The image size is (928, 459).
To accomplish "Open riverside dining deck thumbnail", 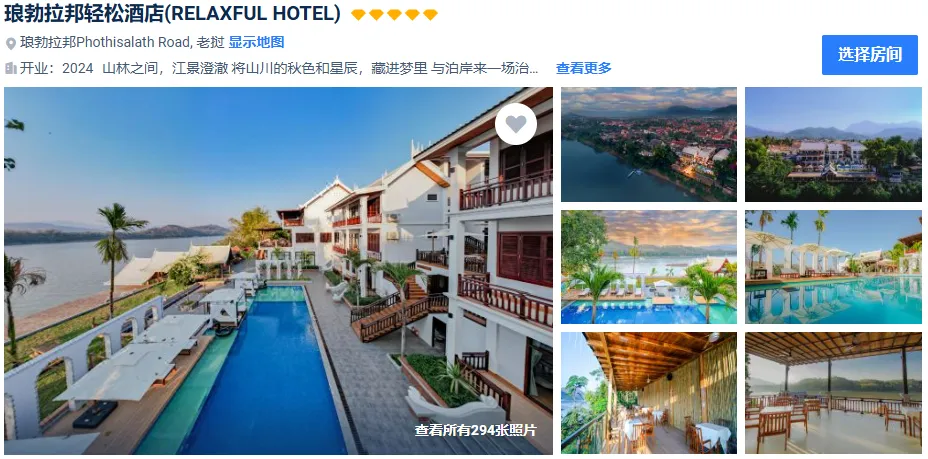I will click(833, 393).
